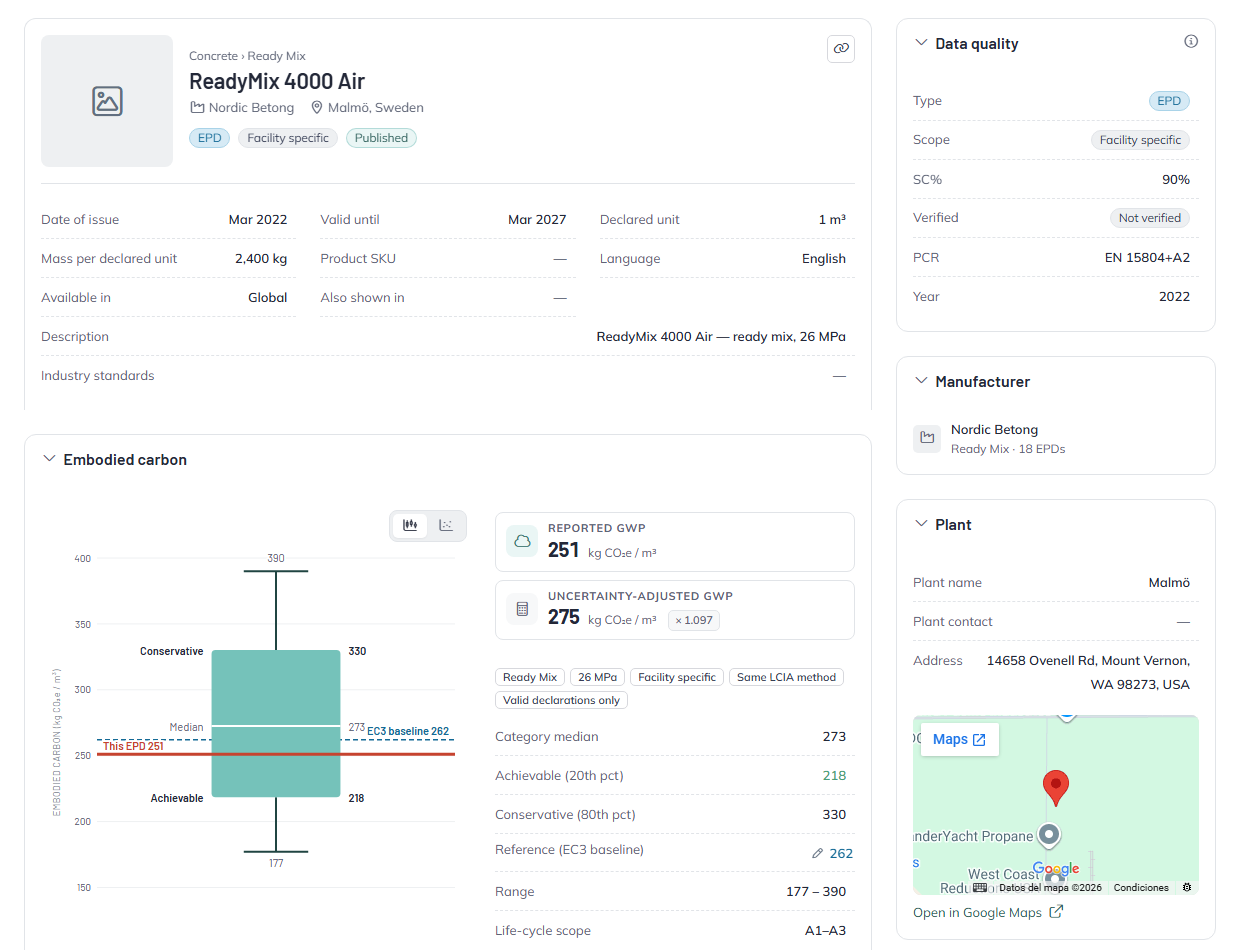Open the Nordic Betong manufacturer link in header
Screen dimensions: 1240x950
click(x=251, y=108)
